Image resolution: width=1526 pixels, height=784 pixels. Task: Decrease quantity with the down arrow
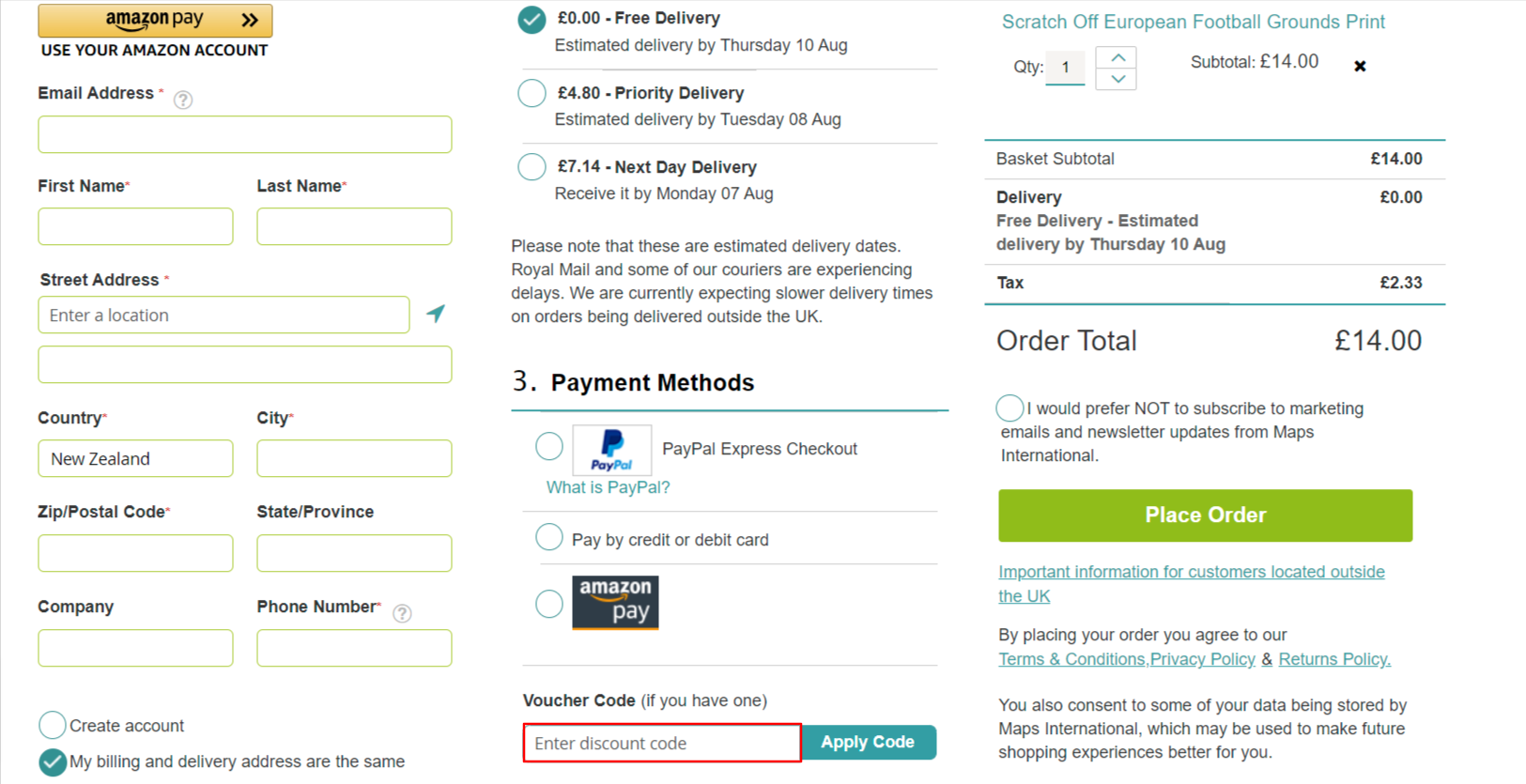1118,79
